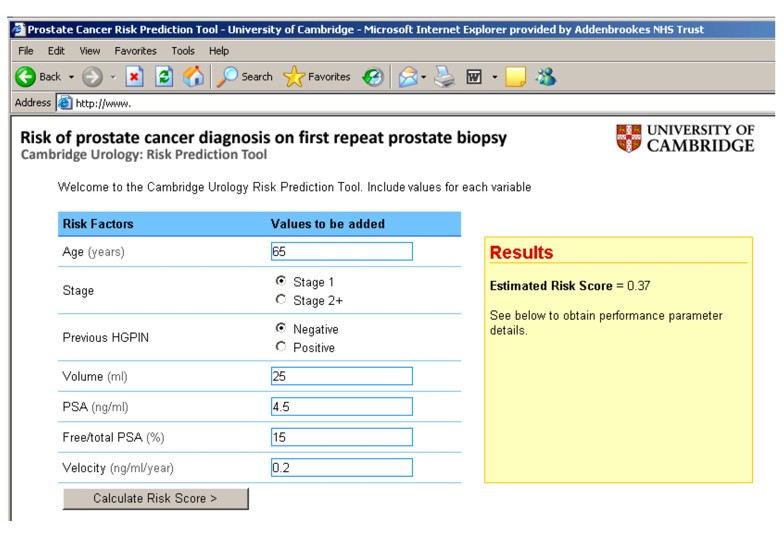Click the Risk Factors column header
This screenshot has height=536, width=784.
(98, 224)
